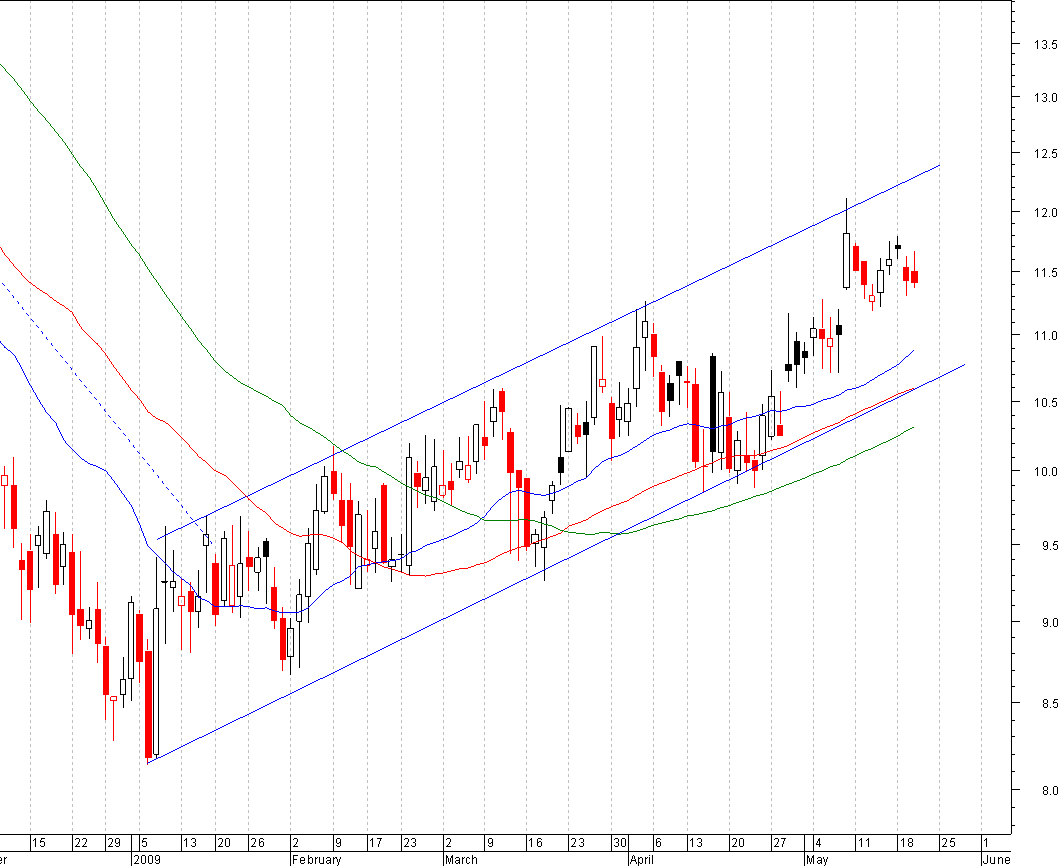Select the 12.0 price level label
The width and height of the screenshot is (1062, 866).
tap(1045, 213)
